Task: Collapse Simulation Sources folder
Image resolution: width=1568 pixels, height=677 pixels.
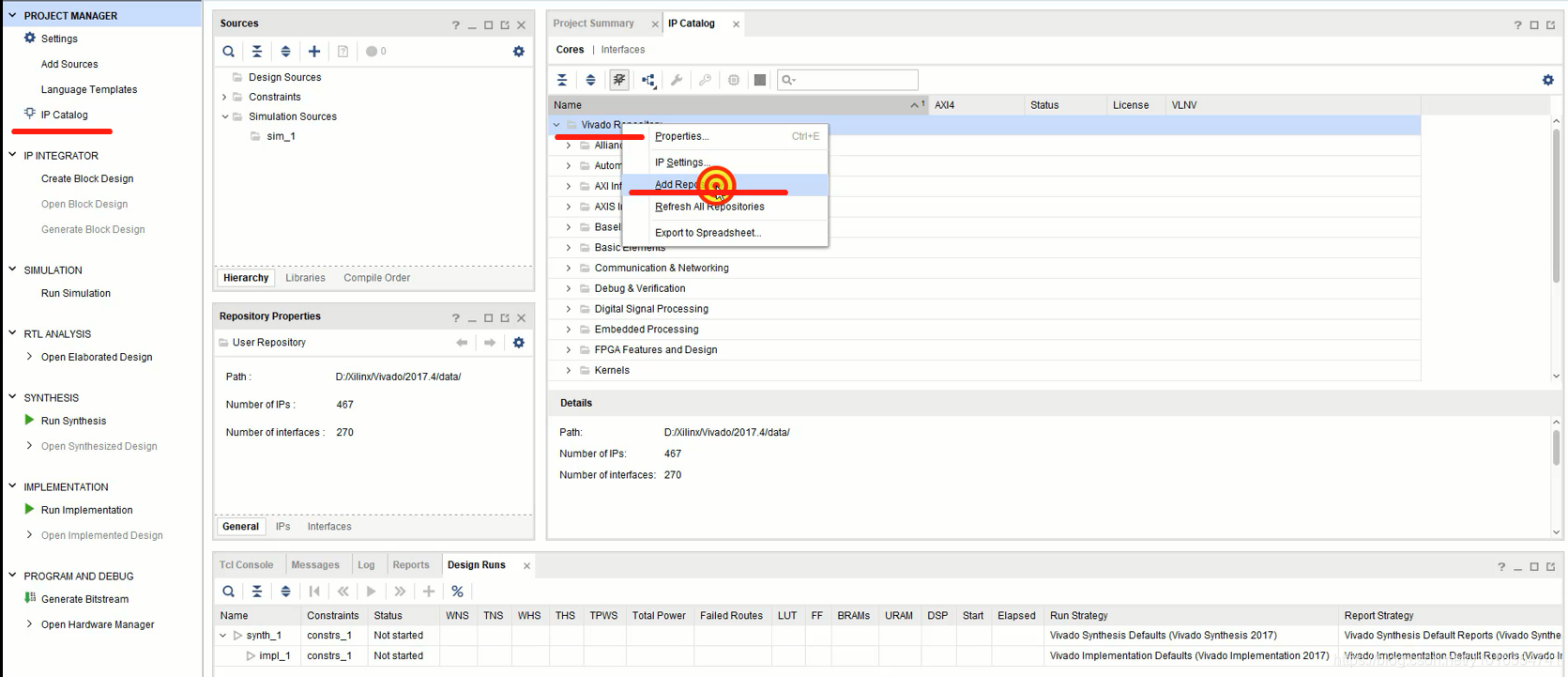Action: coord(224,116)
